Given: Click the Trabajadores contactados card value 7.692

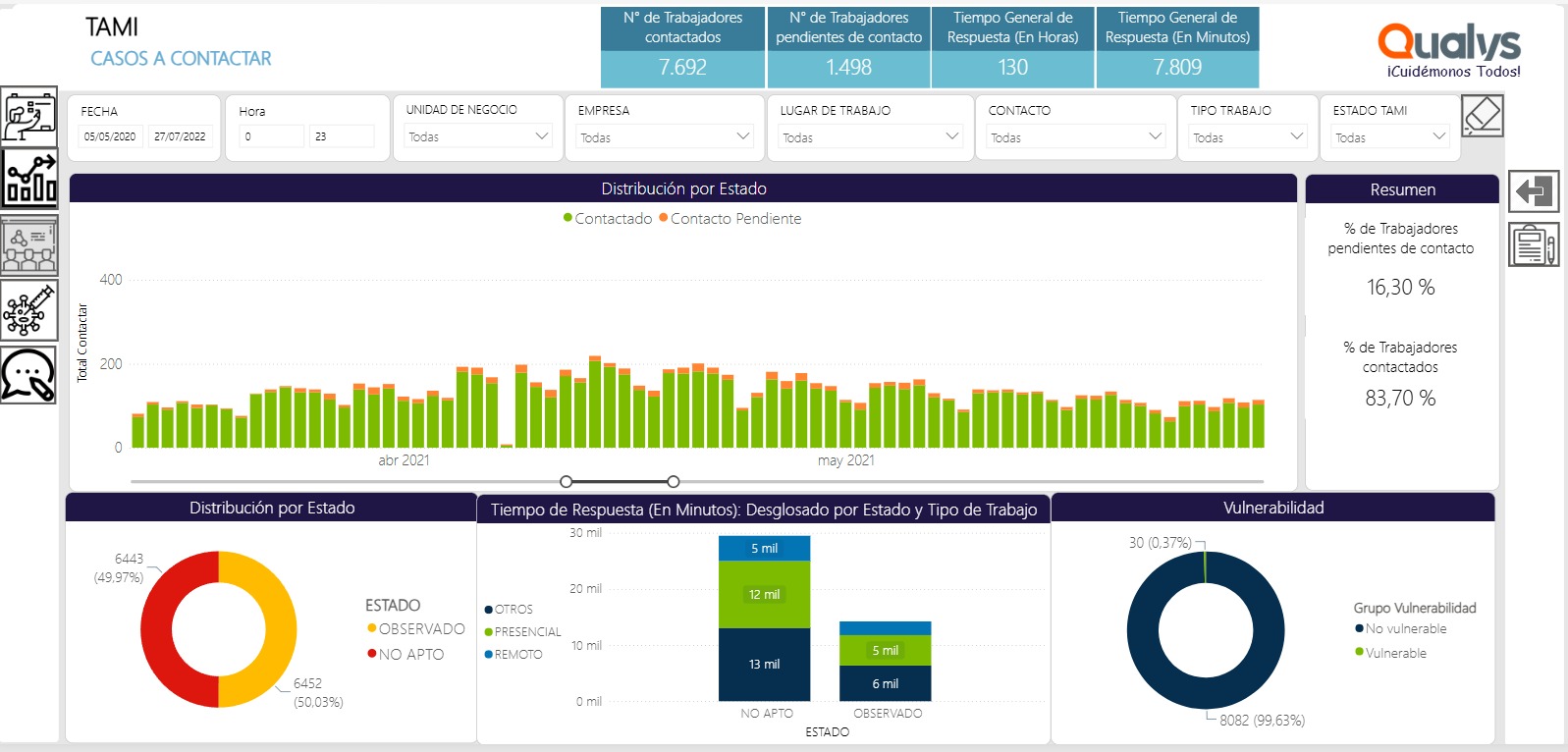Looking at the screenshot, I should [x=682, y=68].
